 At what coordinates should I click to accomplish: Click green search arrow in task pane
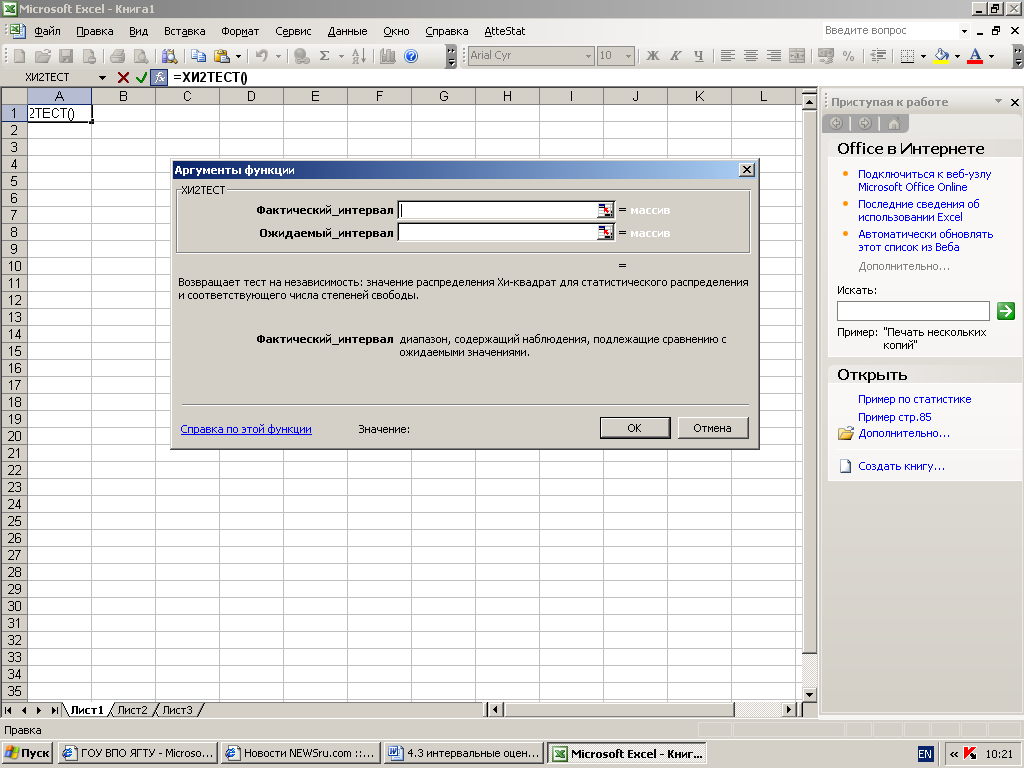pos(1006,311)
